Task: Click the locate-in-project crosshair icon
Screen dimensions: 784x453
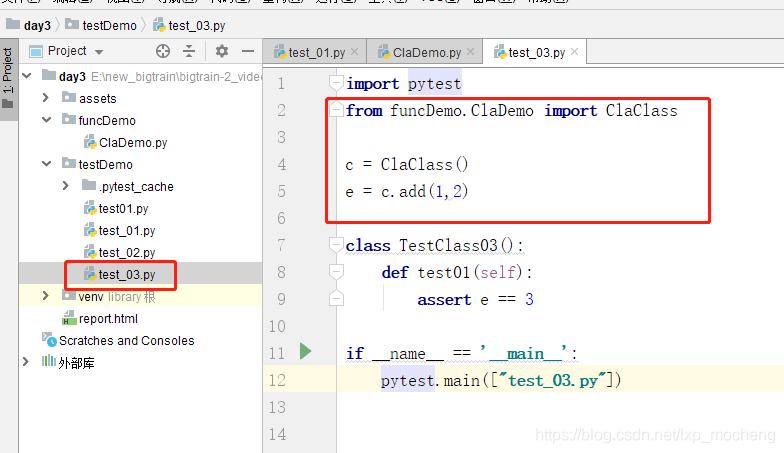Action: tap(163, 51)
